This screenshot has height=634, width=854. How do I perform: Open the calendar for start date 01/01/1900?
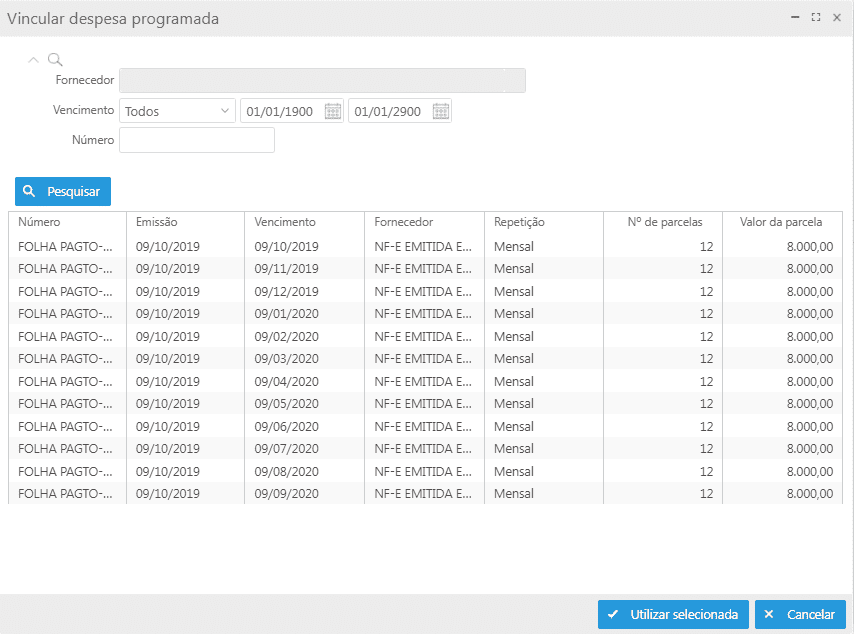pos(333,111)
